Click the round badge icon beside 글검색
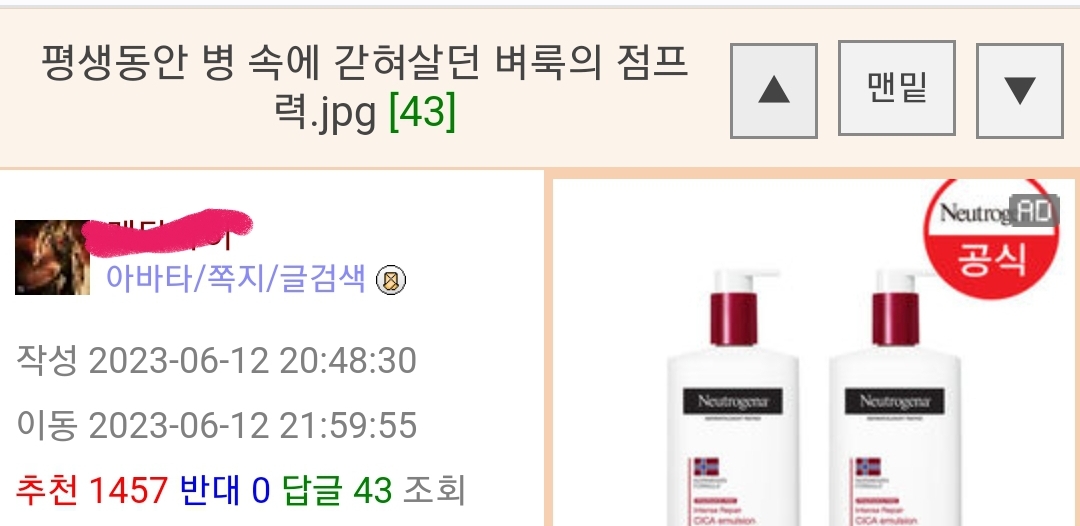This screenshot has height=526, width=1080. click(391, 280)
